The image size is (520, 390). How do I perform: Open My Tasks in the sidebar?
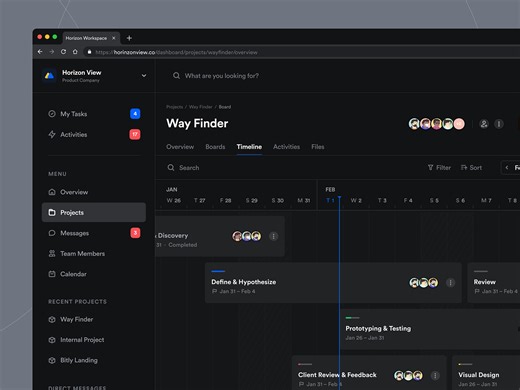click(74, 114)
